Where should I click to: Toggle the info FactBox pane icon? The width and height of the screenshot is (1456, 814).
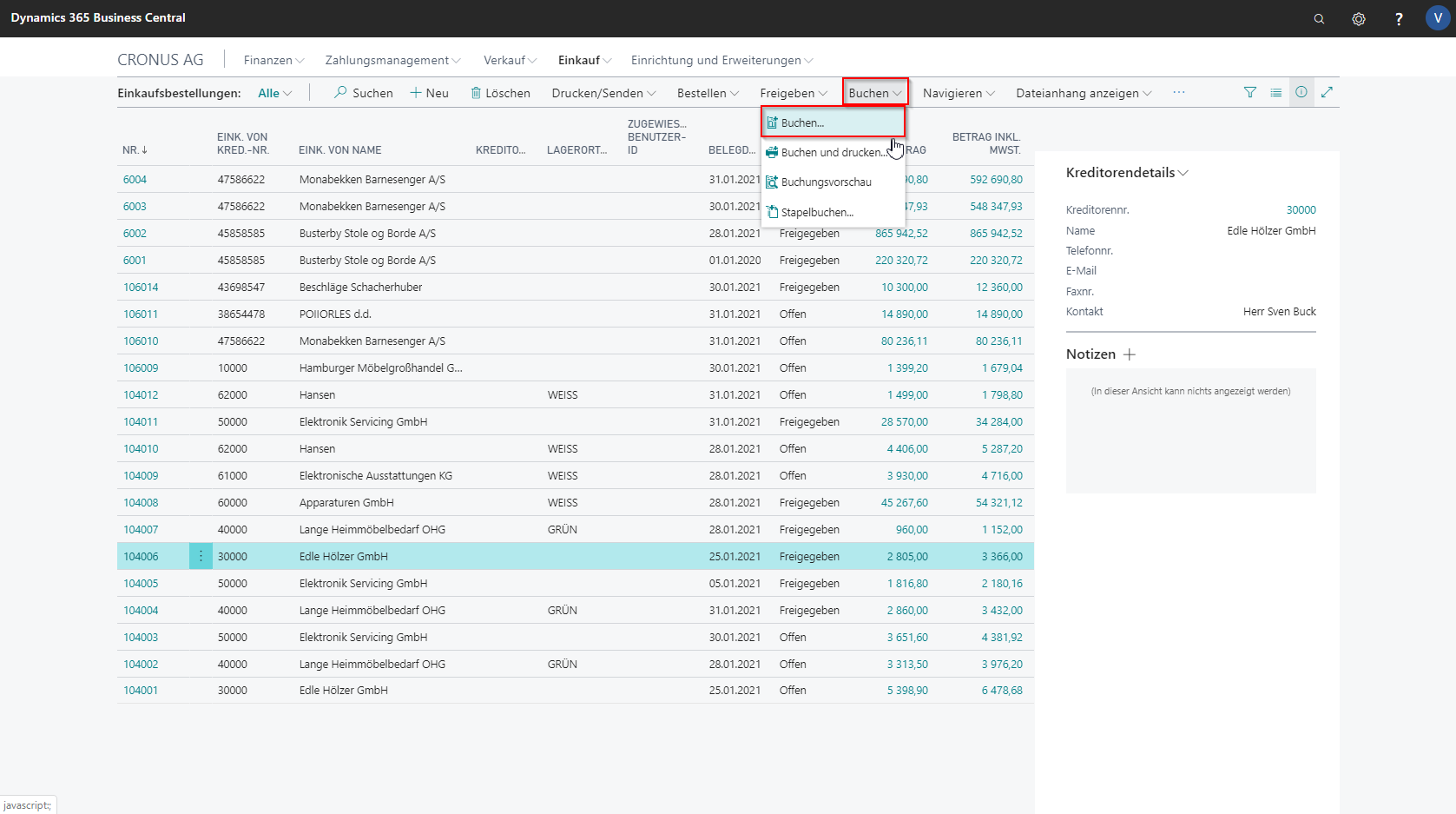point(1301,92)
